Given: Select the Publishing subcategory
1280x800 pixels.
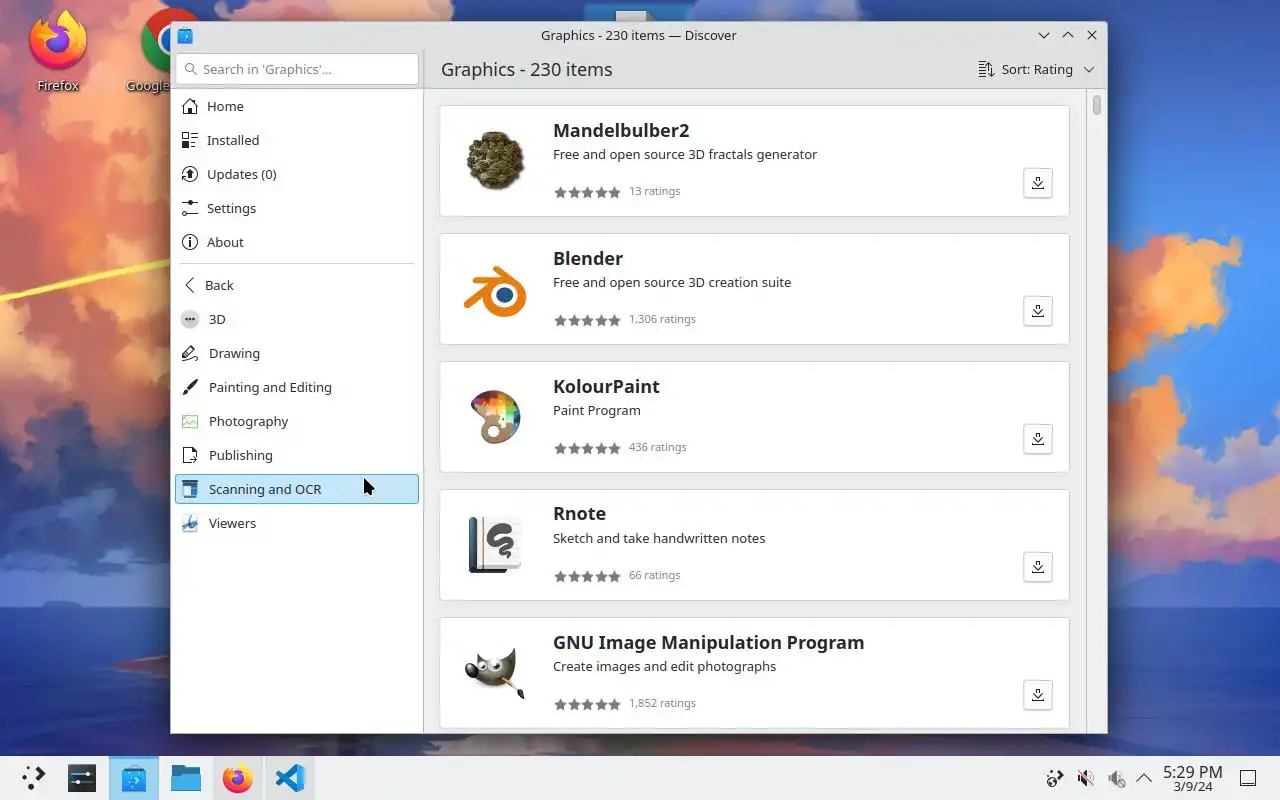Looking at the screenshot, I should (x=297, y=455).
